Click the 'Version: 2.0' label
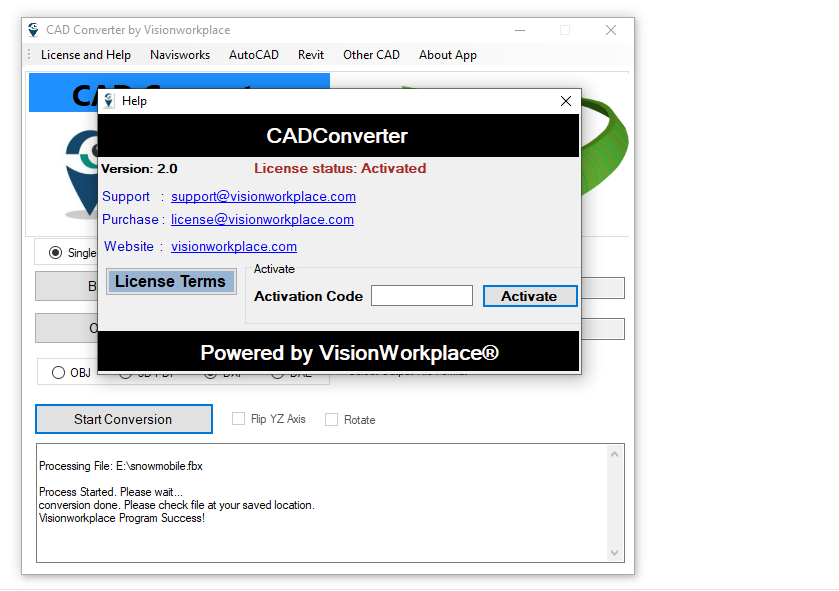 pos(139,169)
